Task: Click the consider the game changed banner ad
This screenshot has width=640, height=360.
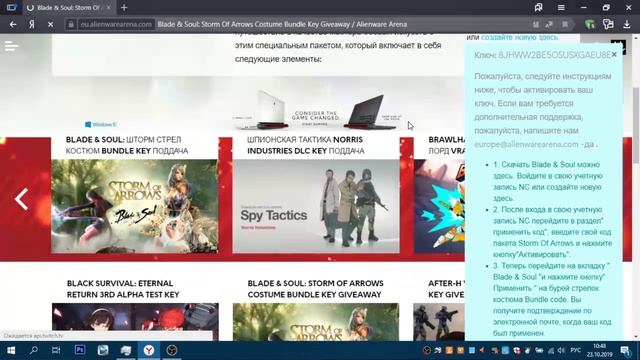Action: click(x=316, y=109)
